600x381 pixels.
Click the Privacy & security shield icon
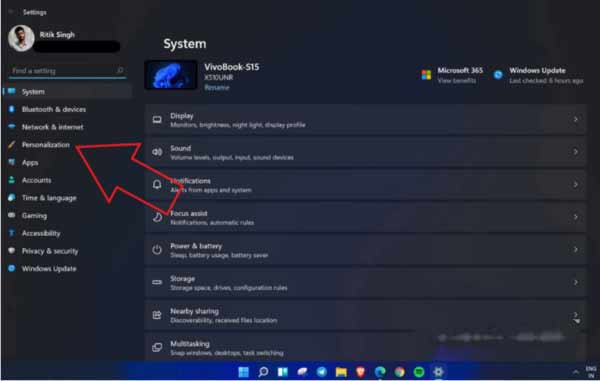(x=11, y=251)
